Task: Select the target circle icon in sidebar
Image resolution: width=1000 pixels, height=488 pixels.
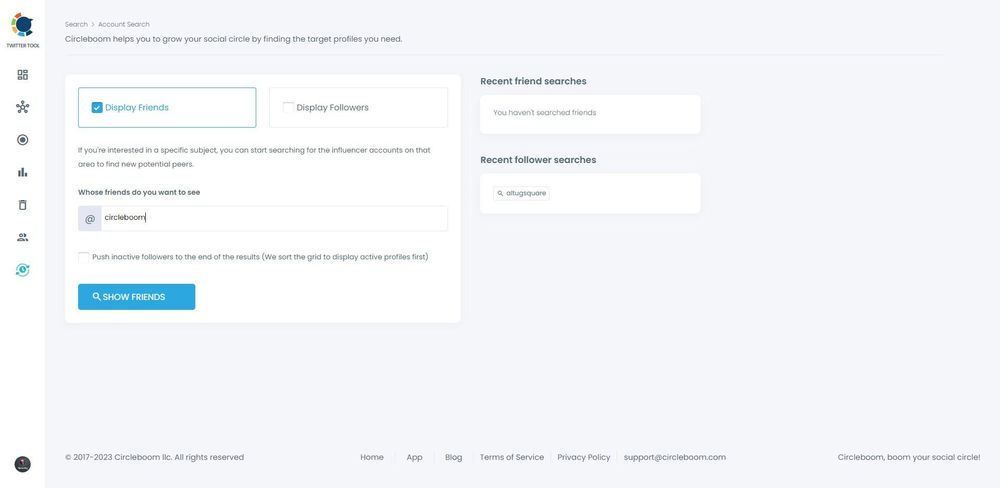Action: (23, 140)
